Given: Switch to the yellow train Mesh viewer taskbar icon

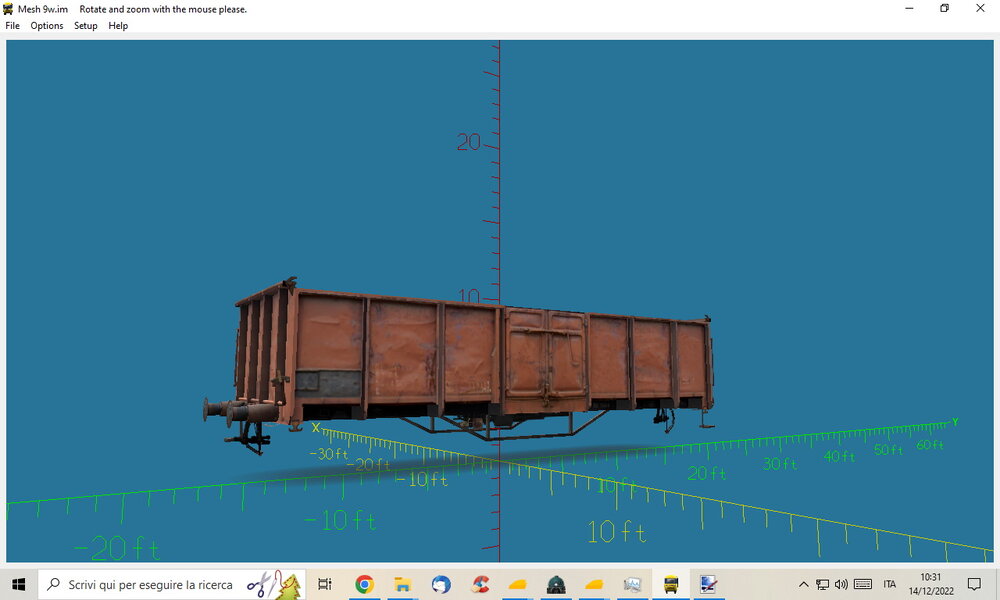Looking at the screenshot, I should click(671, 584).
